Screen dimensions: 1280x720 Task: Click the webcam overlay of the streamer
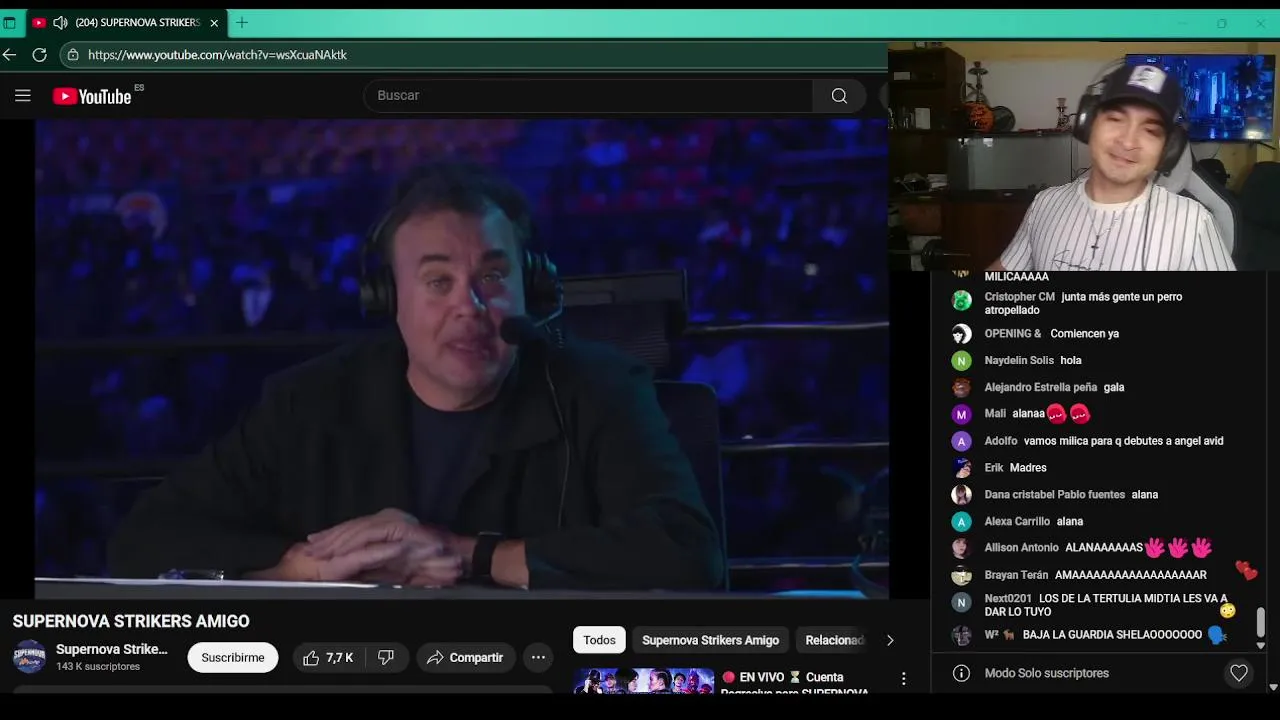click(x=1084, y=157)
